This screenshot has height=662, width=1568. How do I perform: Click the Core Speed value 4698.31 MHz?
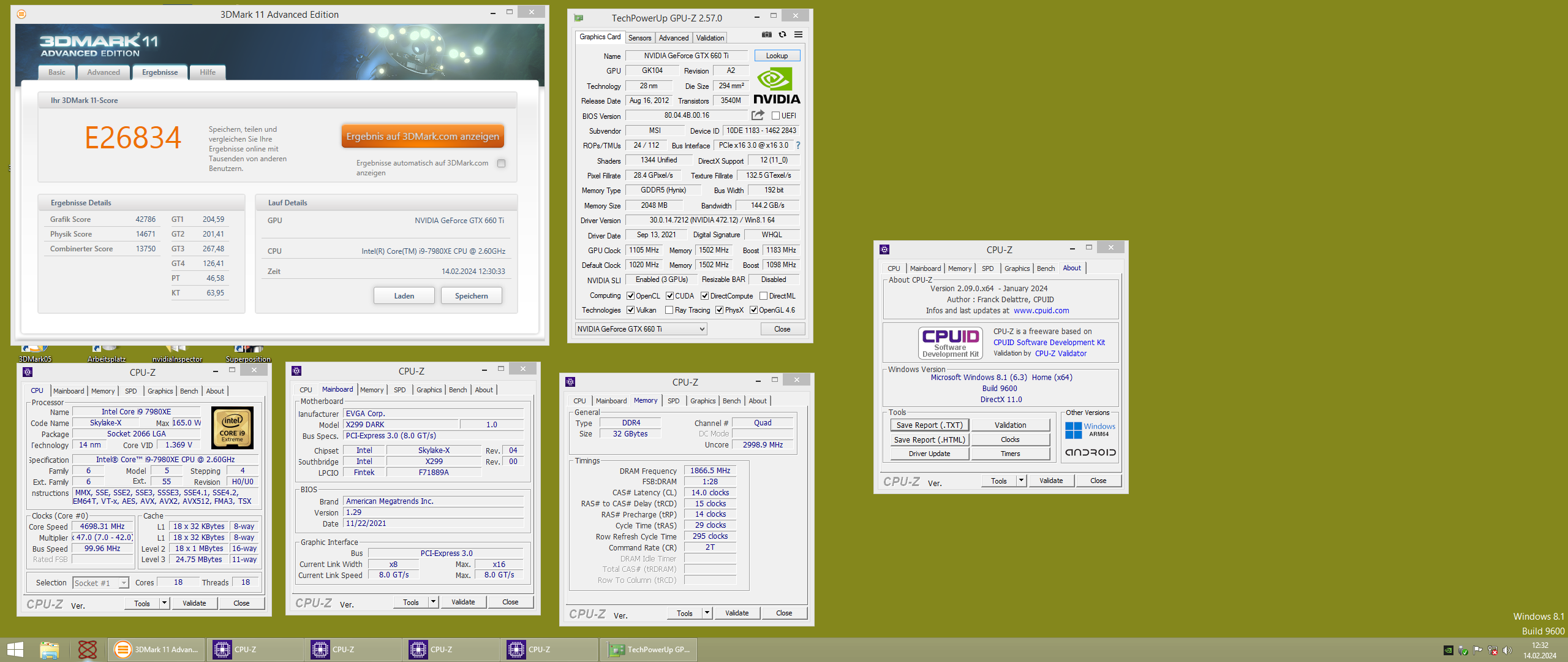click(x=102, y=527)
